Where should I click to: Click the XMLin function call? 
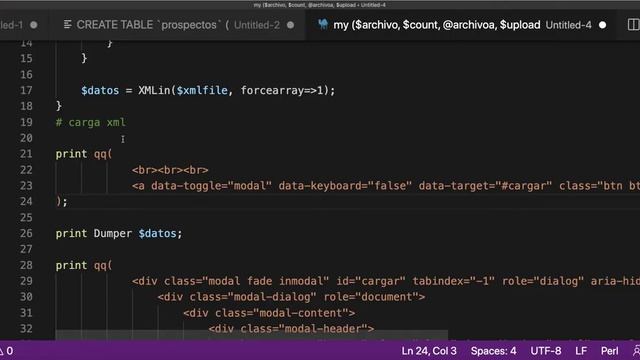154,90
